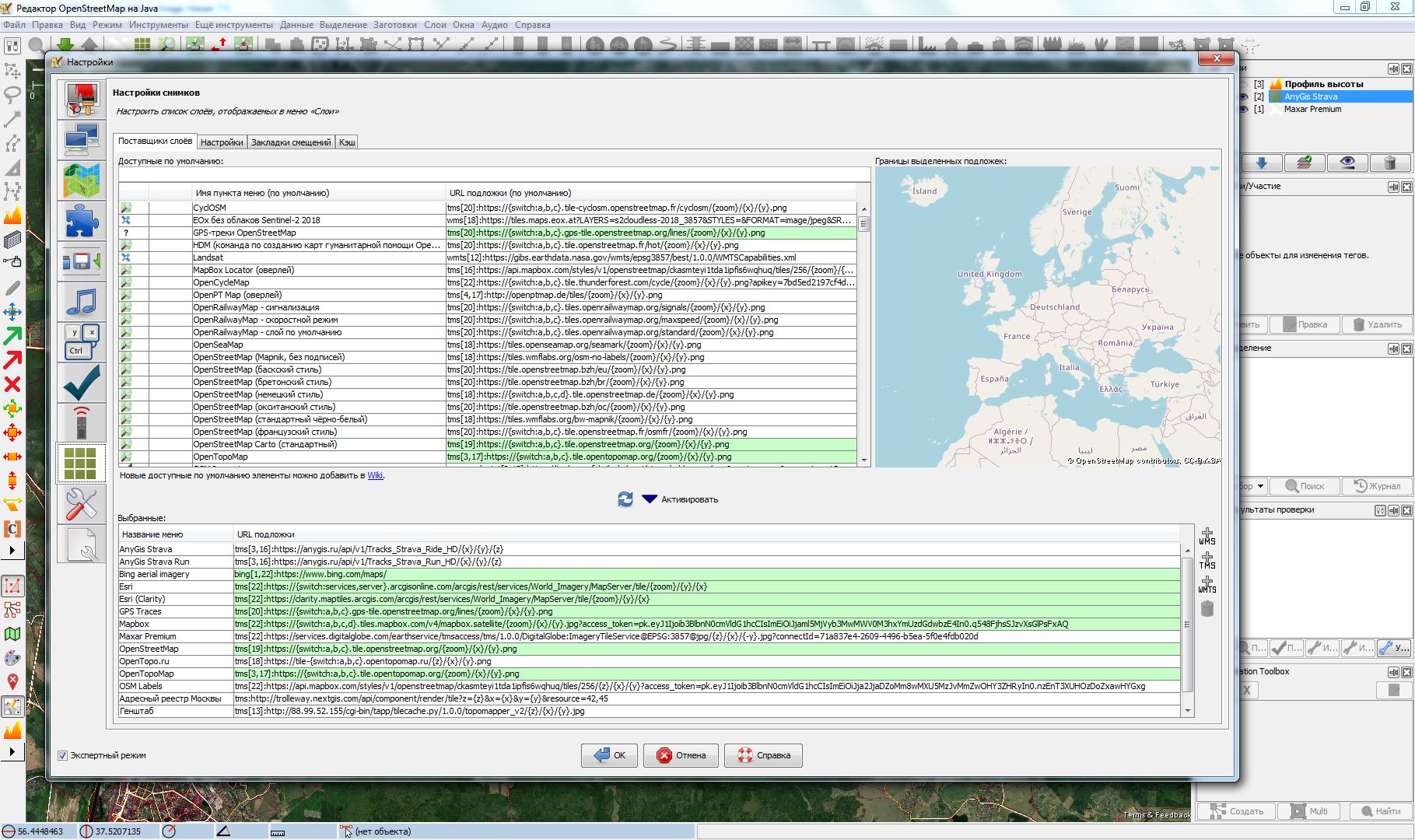Open data validator settings (checkmark icon)

(82, 383)
